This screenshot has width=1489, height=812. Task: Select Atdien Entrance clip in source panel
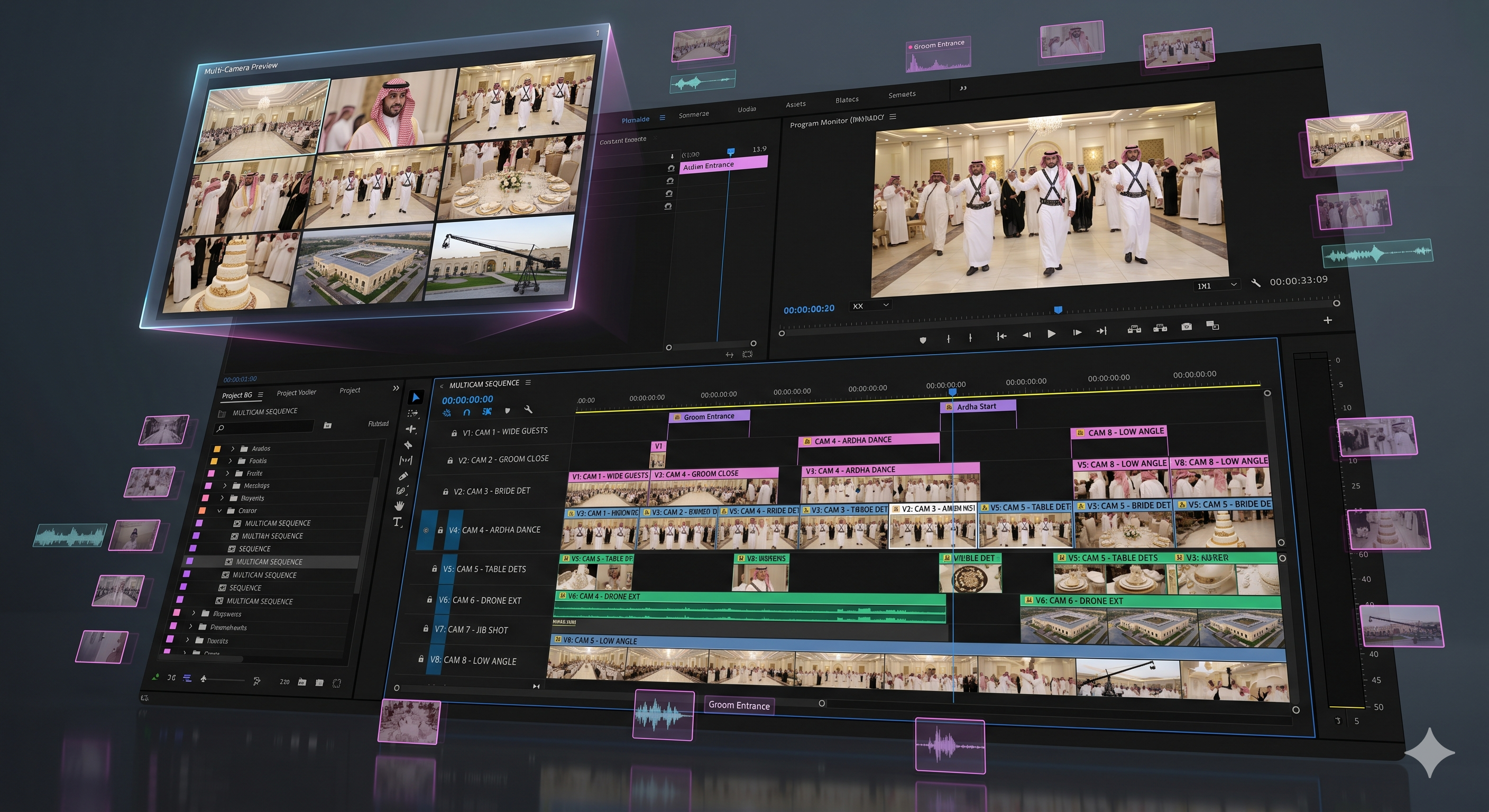(724, 164)
